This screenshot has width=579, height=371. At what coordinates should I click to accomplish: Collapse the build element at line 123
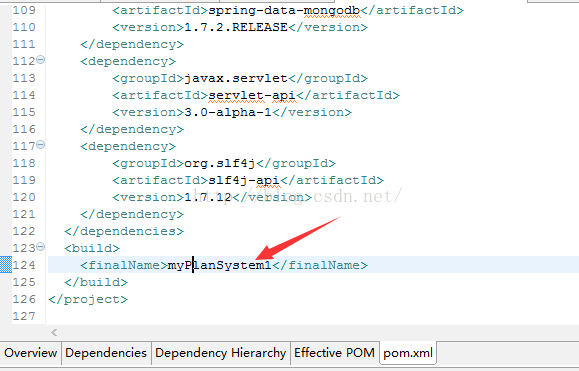pyautogui.click(x=41, y=246)
